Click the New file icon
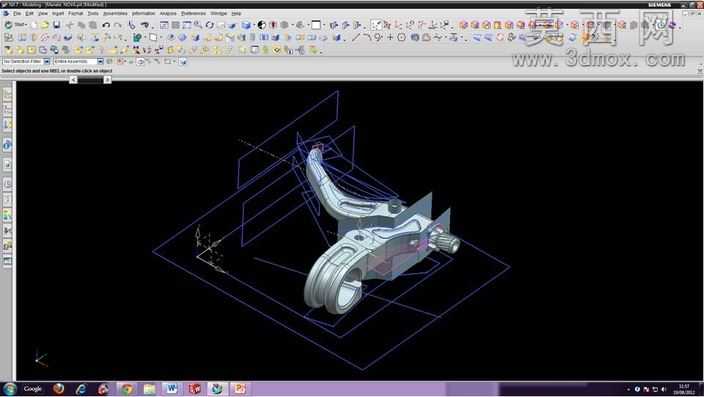The image size is (704, 397). pyautogui.click(x=34, y=25)
